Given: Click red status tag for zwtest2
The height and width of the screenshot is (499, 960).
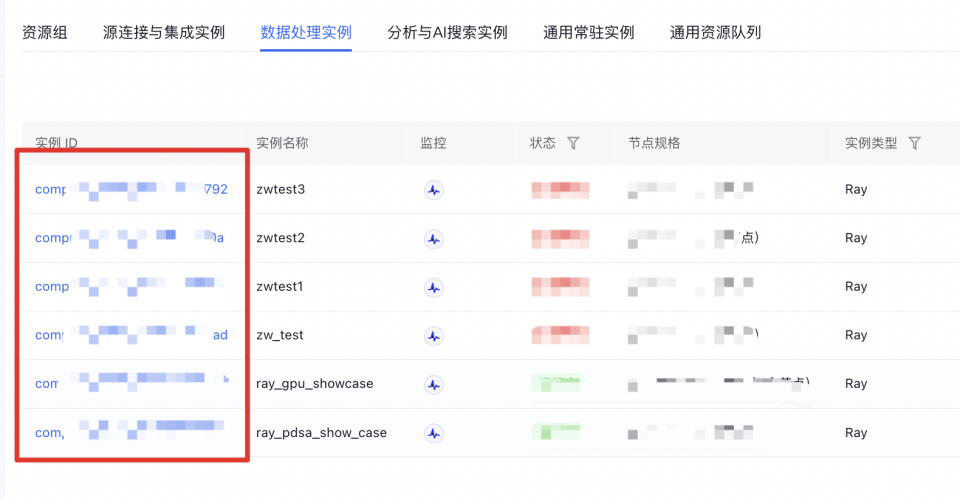Looking at the screenshot, I should [x=560, y=239].
